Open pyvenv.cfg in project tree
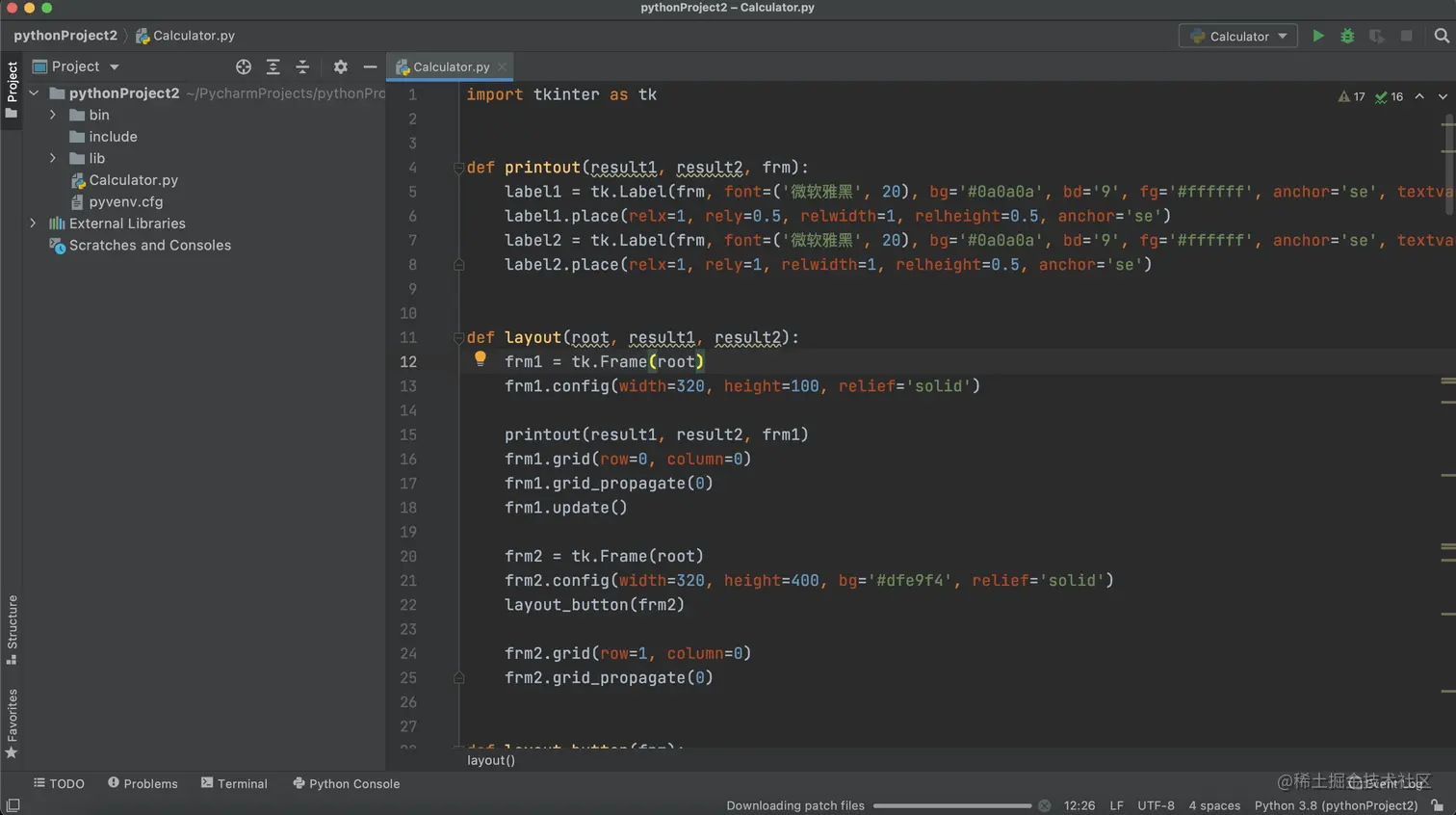1456x815 pixels. click(x=125, y=201)
